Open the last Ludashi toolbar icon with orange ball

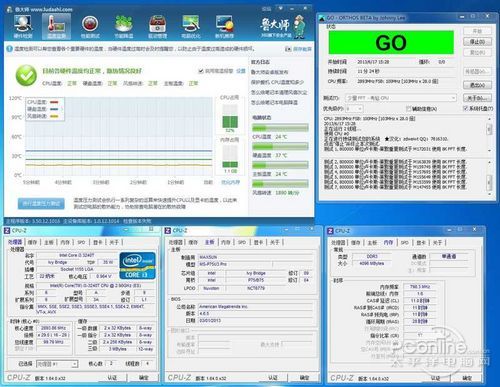tap(225, 26)
